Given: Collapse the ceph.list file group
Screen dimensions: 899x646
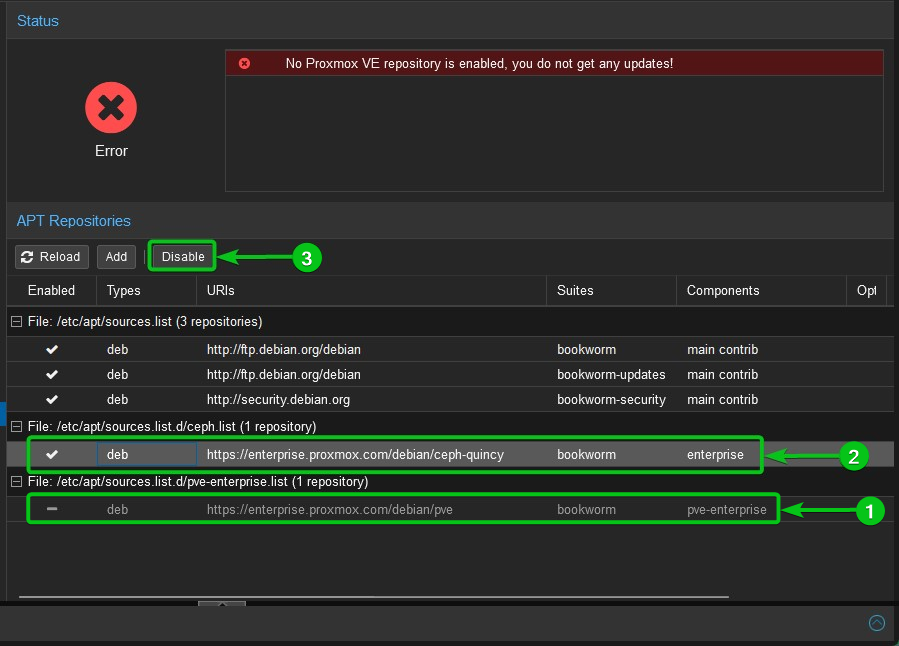Looking at the screenshot, I should click(x=17, y=426).
